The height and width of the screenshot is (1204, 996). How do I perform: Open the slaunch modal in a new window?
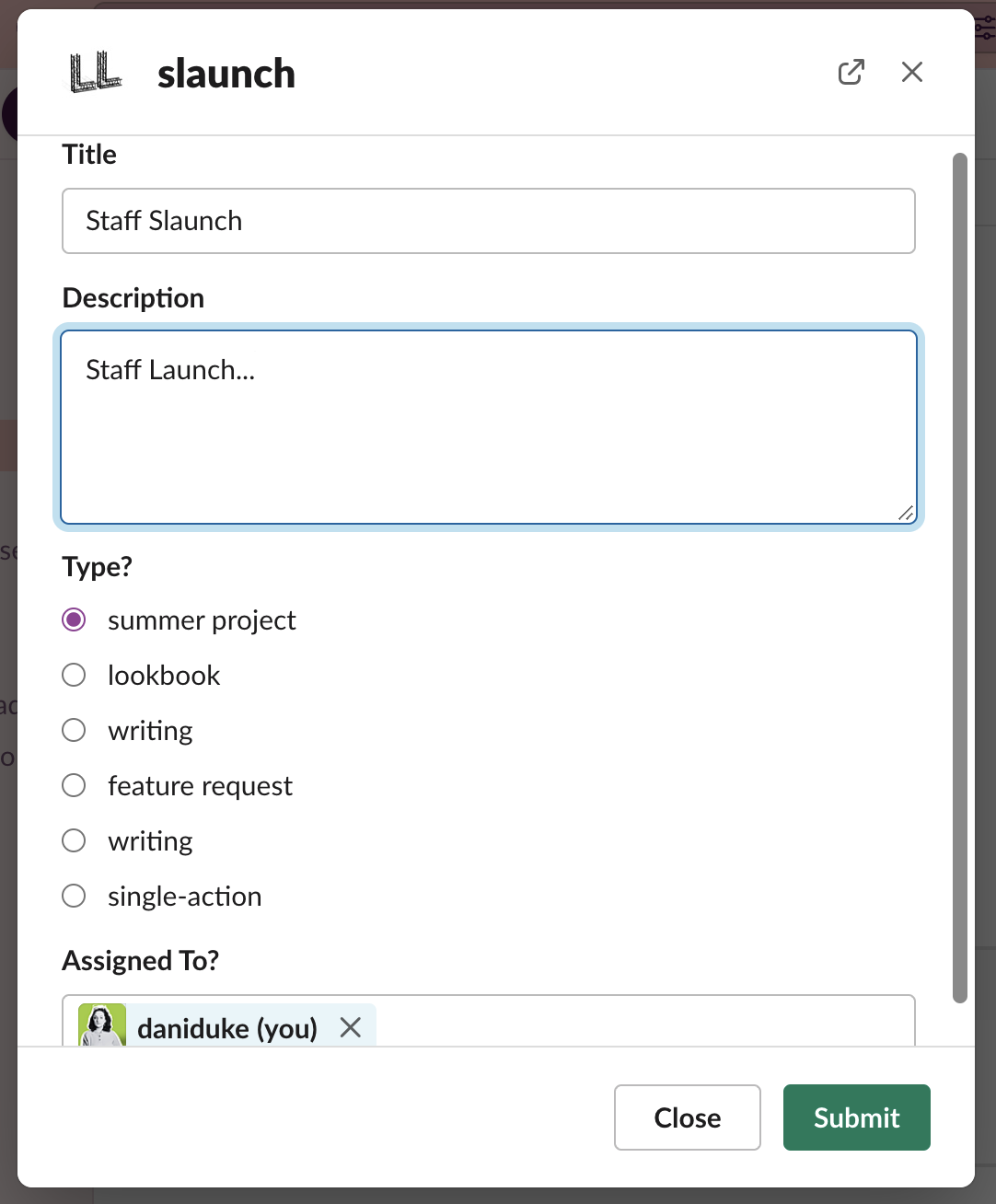(851, 72)
